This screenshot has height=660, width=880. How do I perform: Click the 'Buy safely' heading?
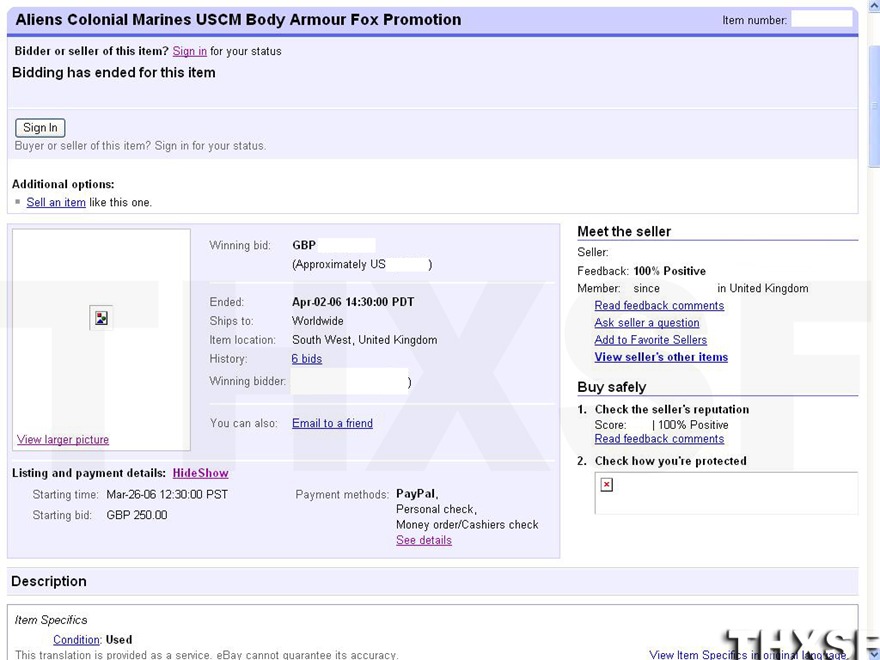[612, 387]
